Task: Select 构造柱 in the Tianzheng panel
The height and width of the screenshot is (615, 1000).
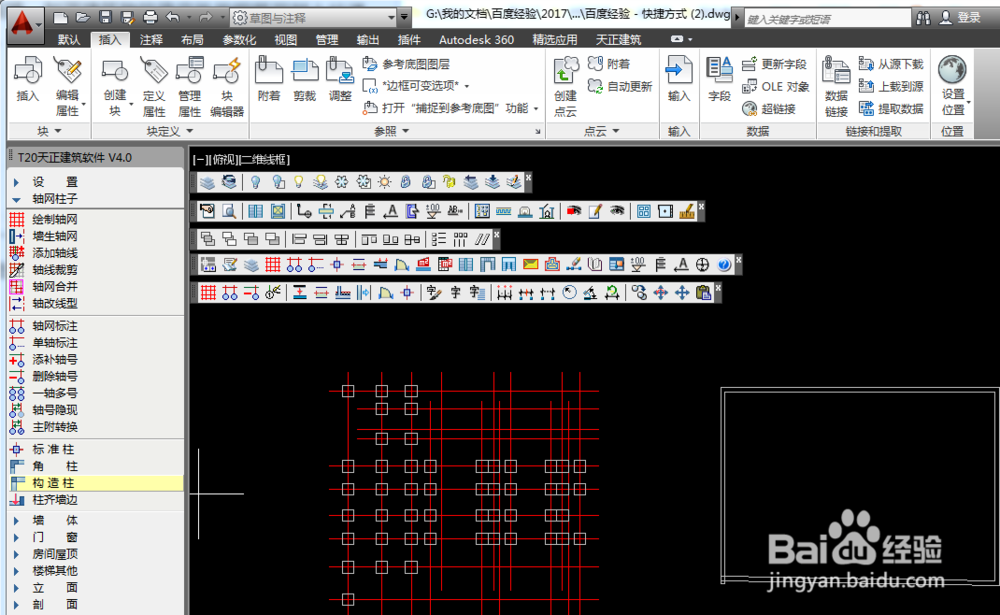Action: [54, 483]
